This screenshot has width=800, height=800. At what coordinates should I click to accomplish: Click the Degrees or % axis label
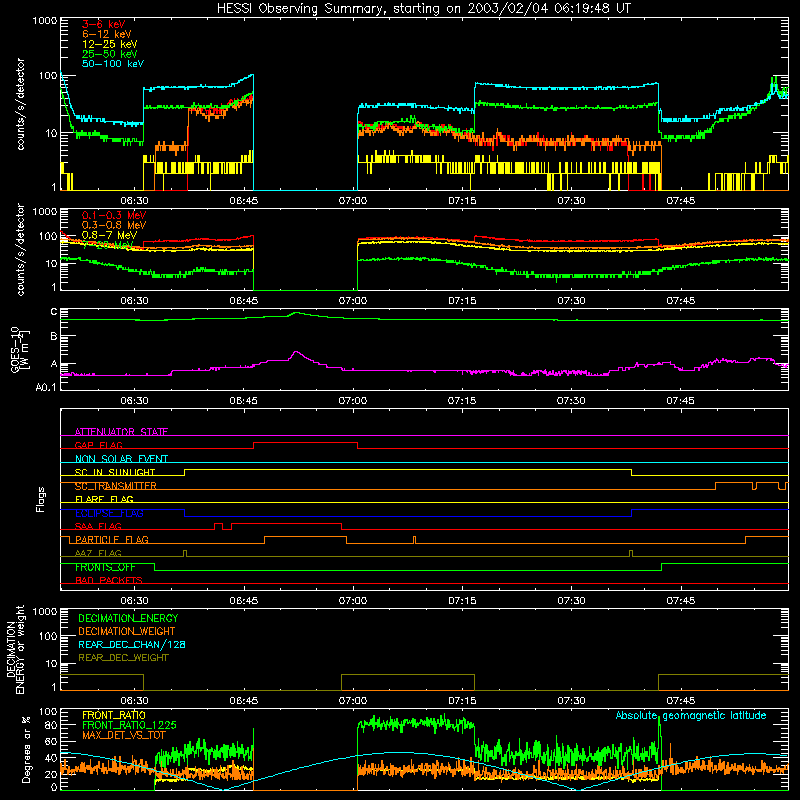click(26, 749)
